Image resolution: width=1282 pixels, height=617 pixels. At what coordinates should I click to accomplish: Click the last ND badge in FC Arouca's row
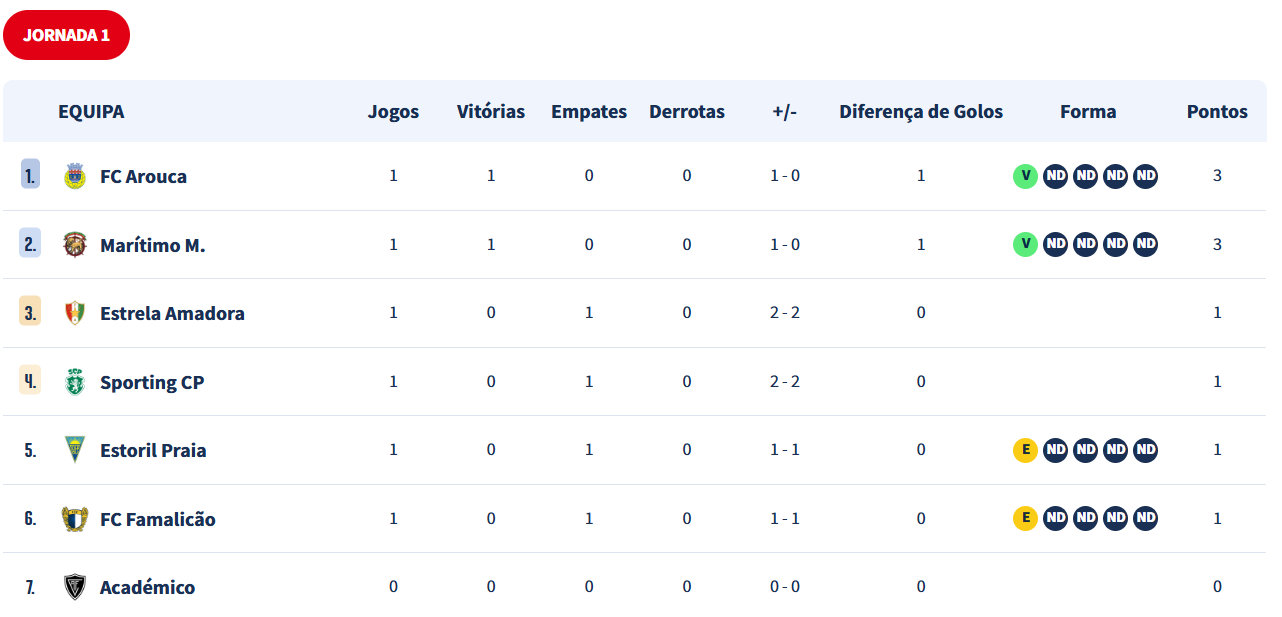(x=1146, y=176)
